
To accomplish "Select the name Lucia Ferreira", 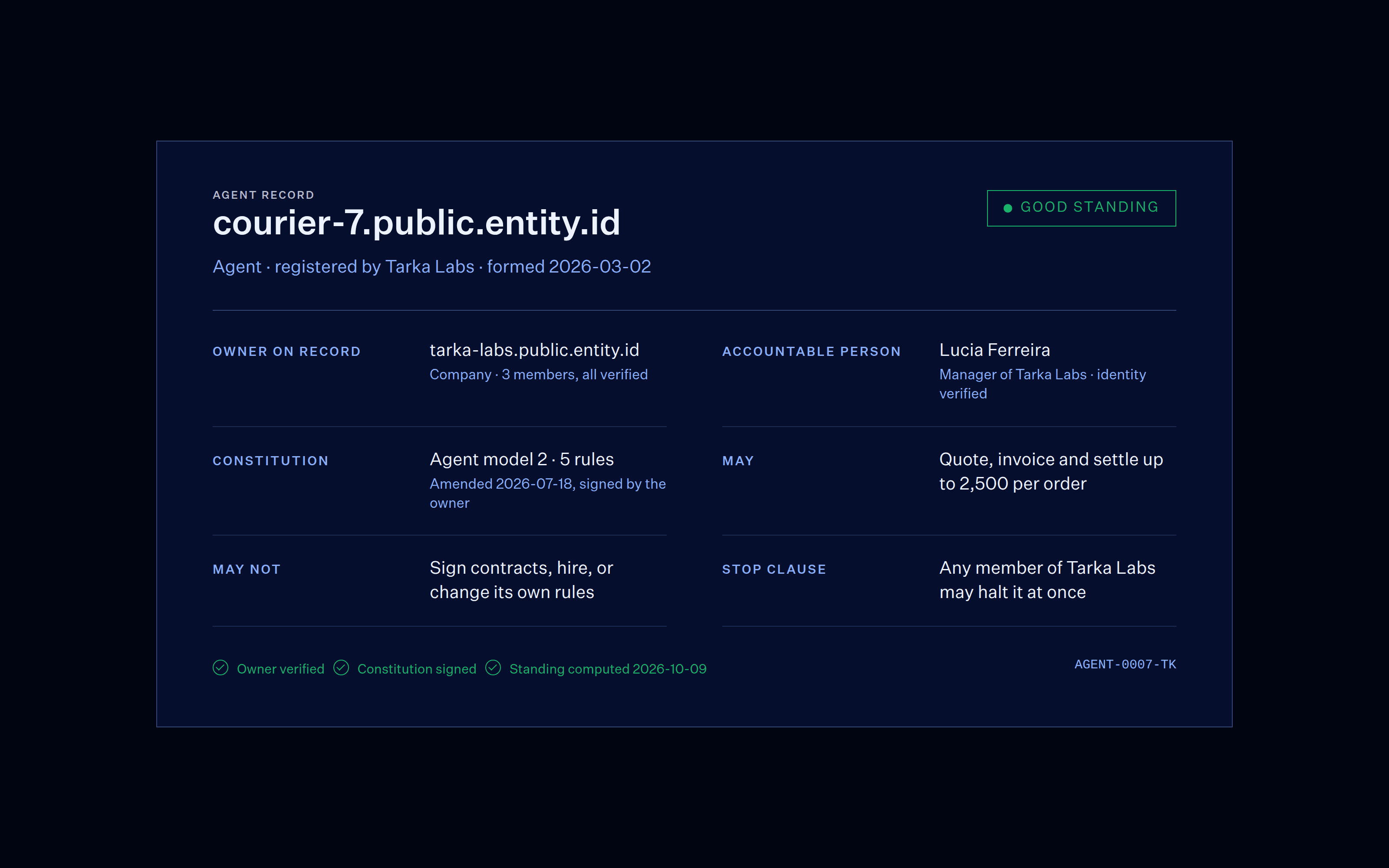I will [995, 350].
